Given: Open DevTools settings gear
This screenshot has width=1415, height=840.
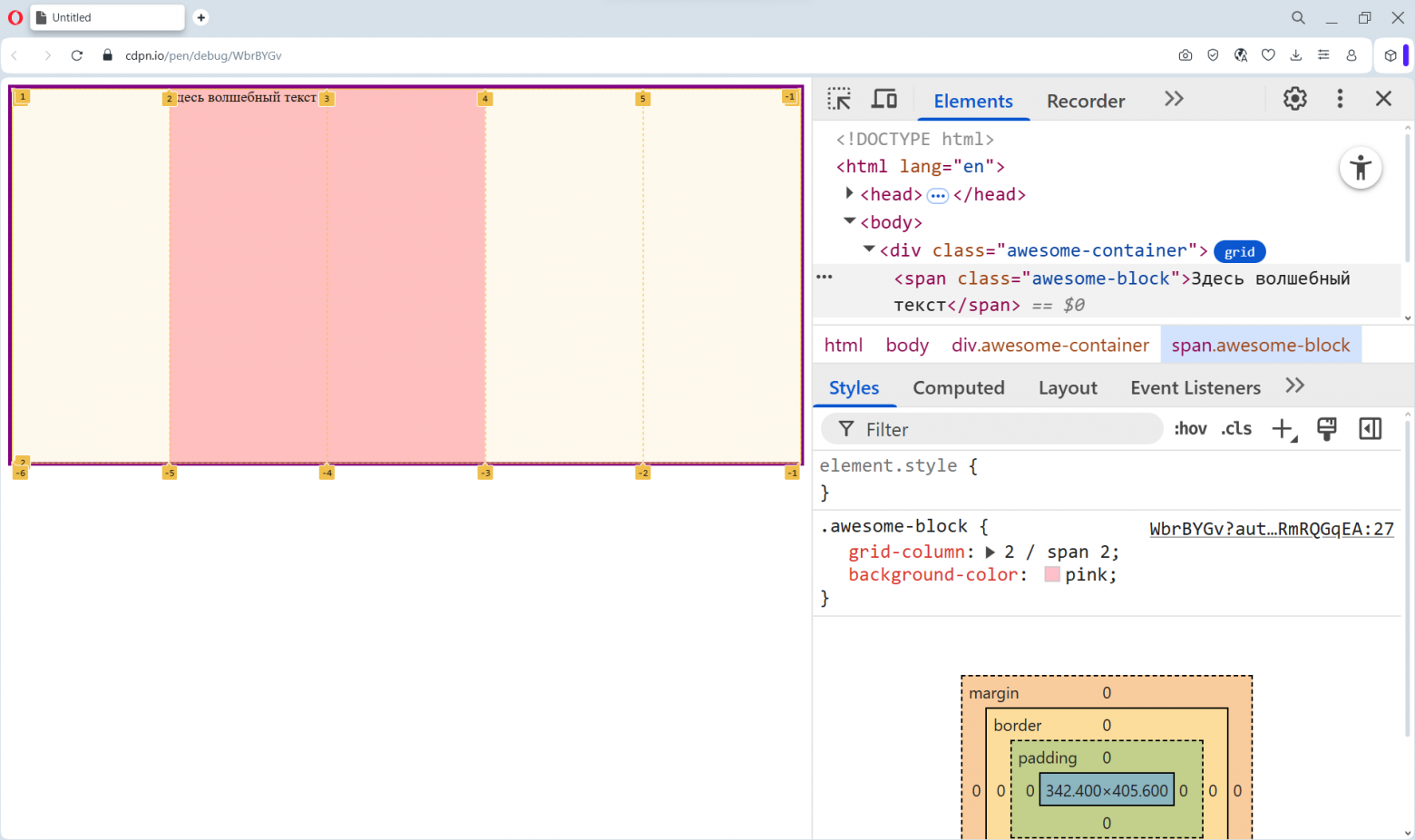Looking at the screenshot, I should [x=1294, y=98].
